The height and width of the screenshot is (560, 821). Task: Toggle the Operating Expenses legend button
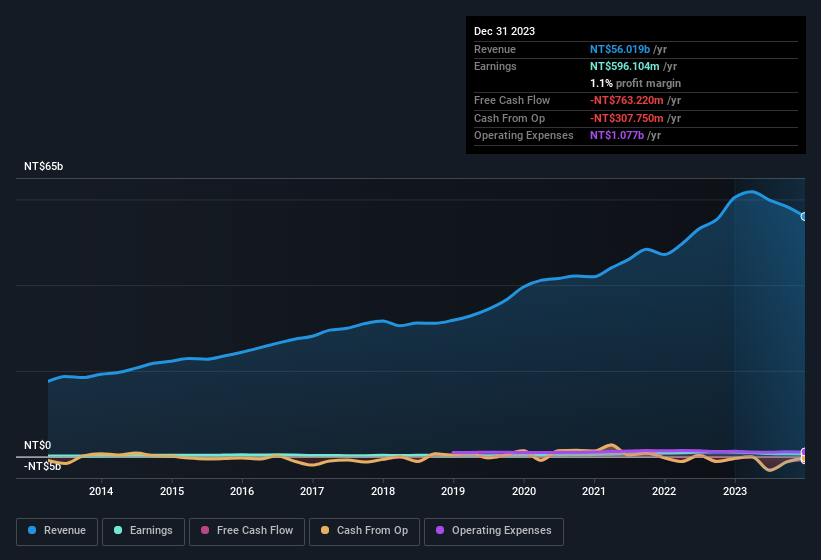pyautogui.click(x=494, y=531)
